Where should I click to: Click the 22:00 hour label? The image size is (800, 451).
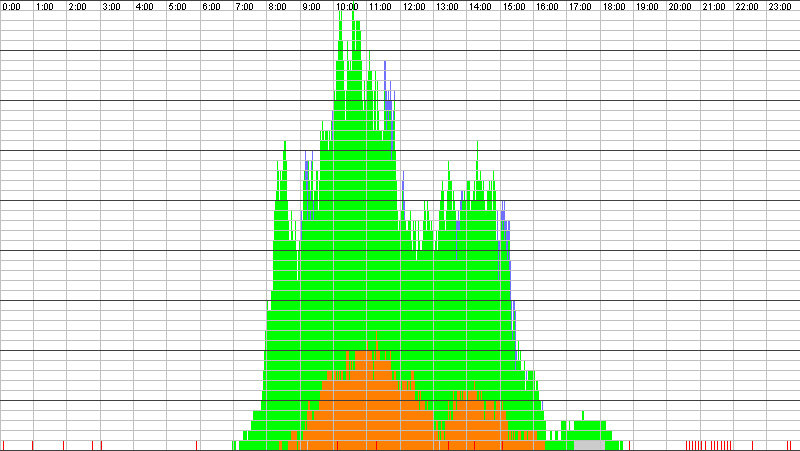click(x=747, y=7)
